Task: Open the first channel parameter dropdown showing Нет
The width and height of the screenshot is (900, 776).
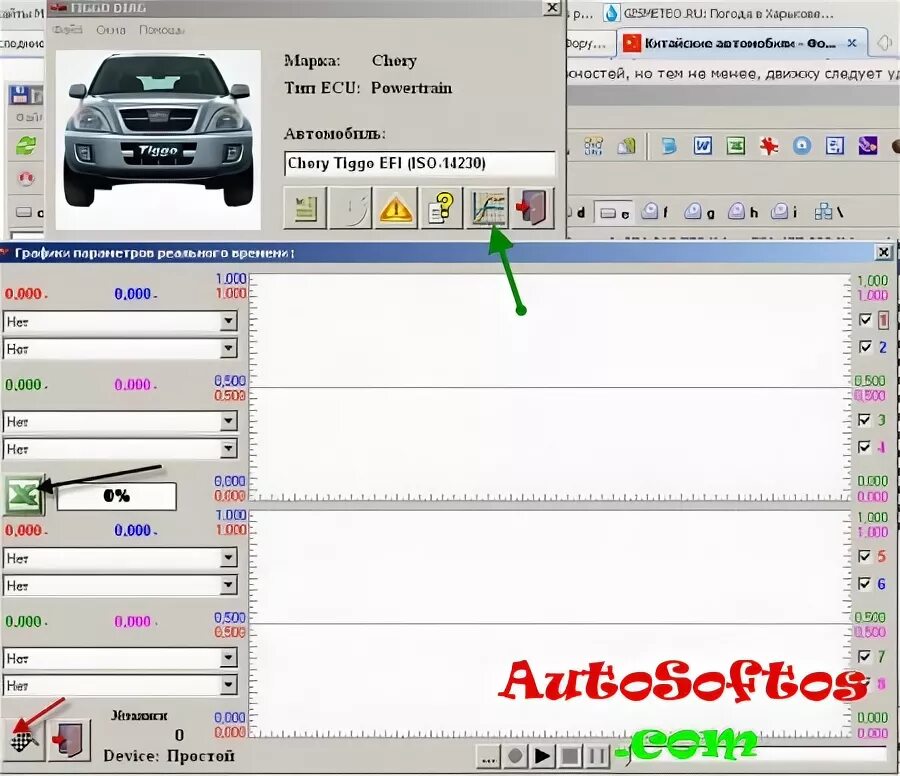Action: click(120, 321)
